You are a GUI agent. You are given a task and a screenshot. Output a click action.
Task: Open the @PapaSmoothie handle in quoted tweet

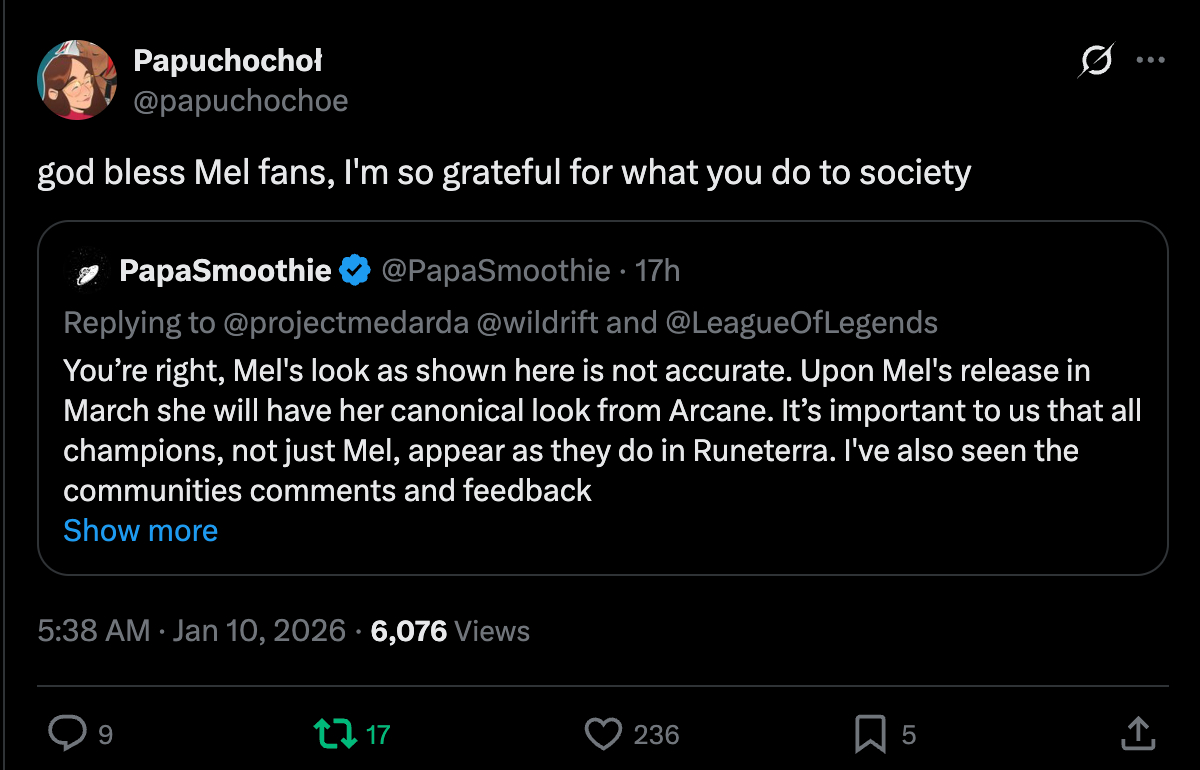tap(496, 270)
